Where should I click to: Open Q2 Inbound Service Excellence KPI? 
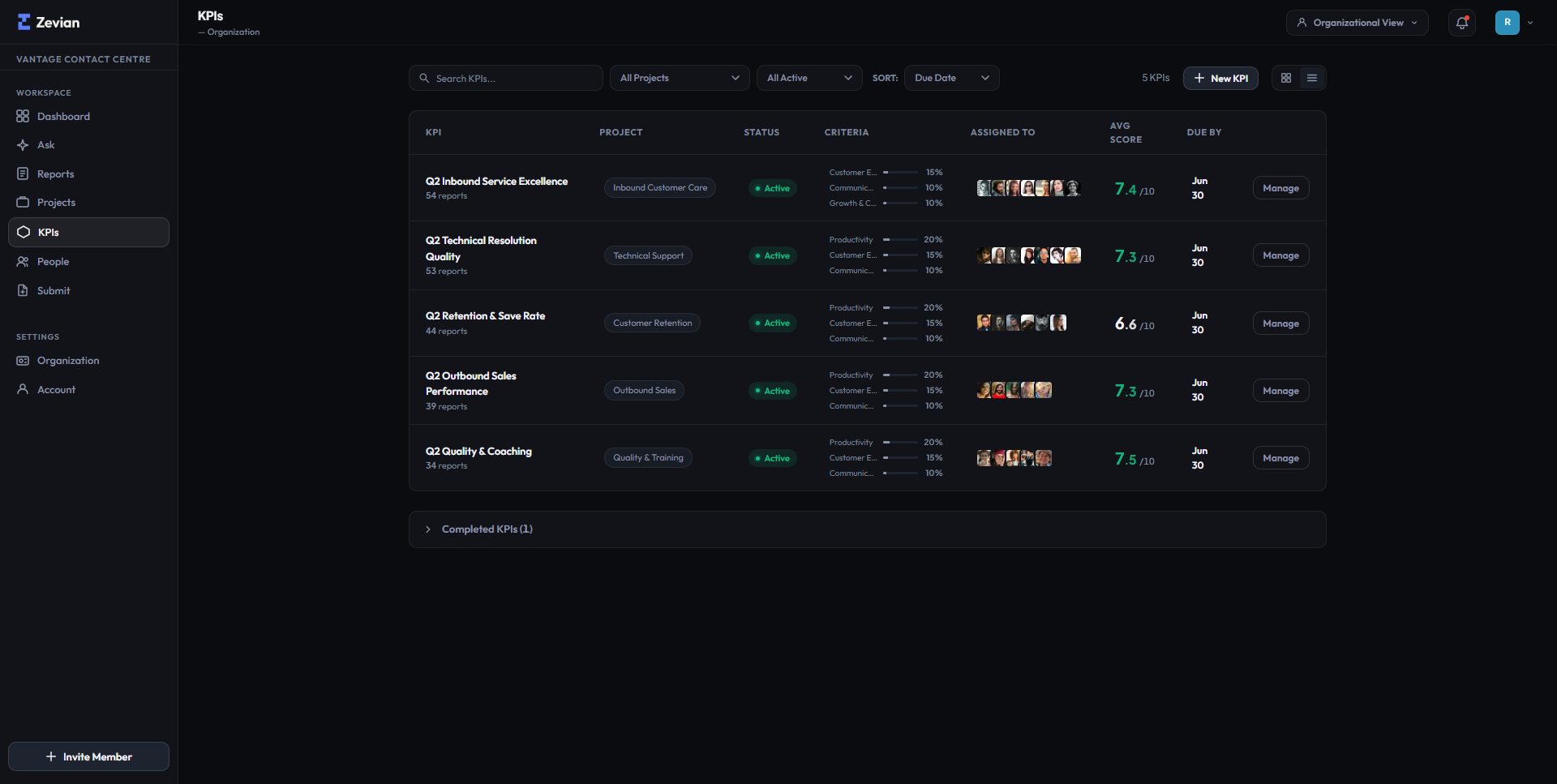496,181
